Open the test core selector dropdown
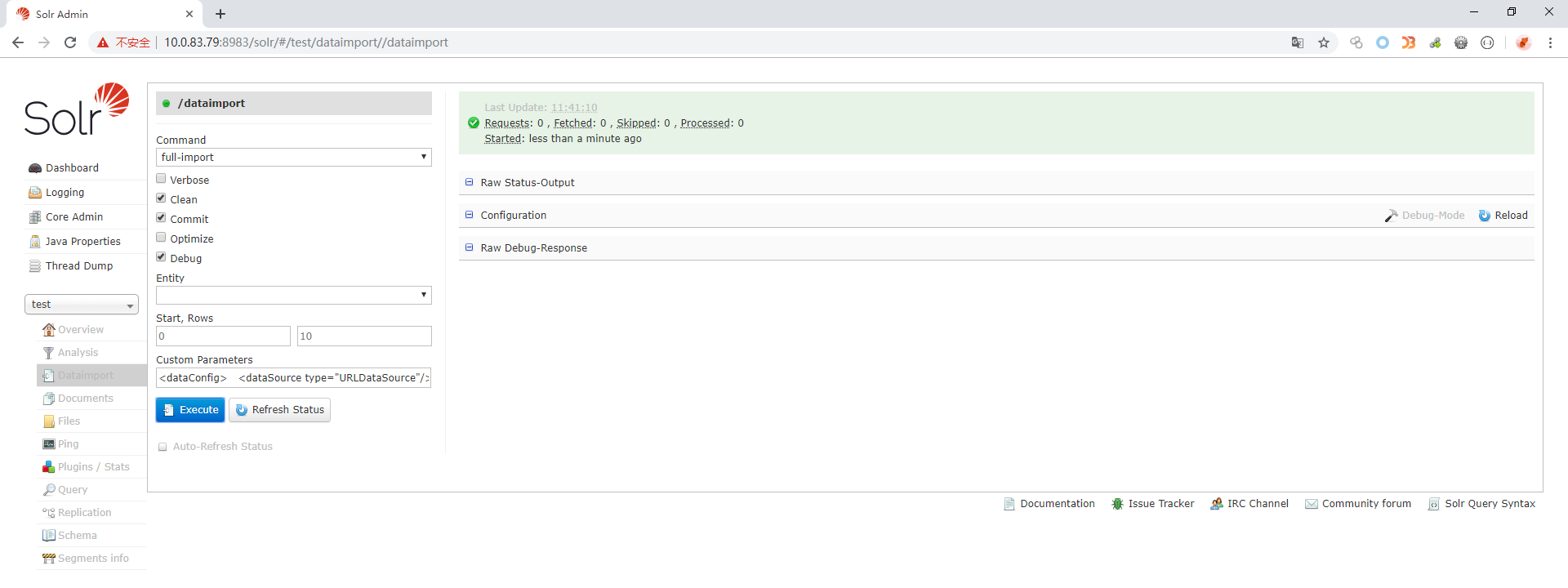Screen dimensions: 1568x588 pyautogui.click(x=82, y=305)
